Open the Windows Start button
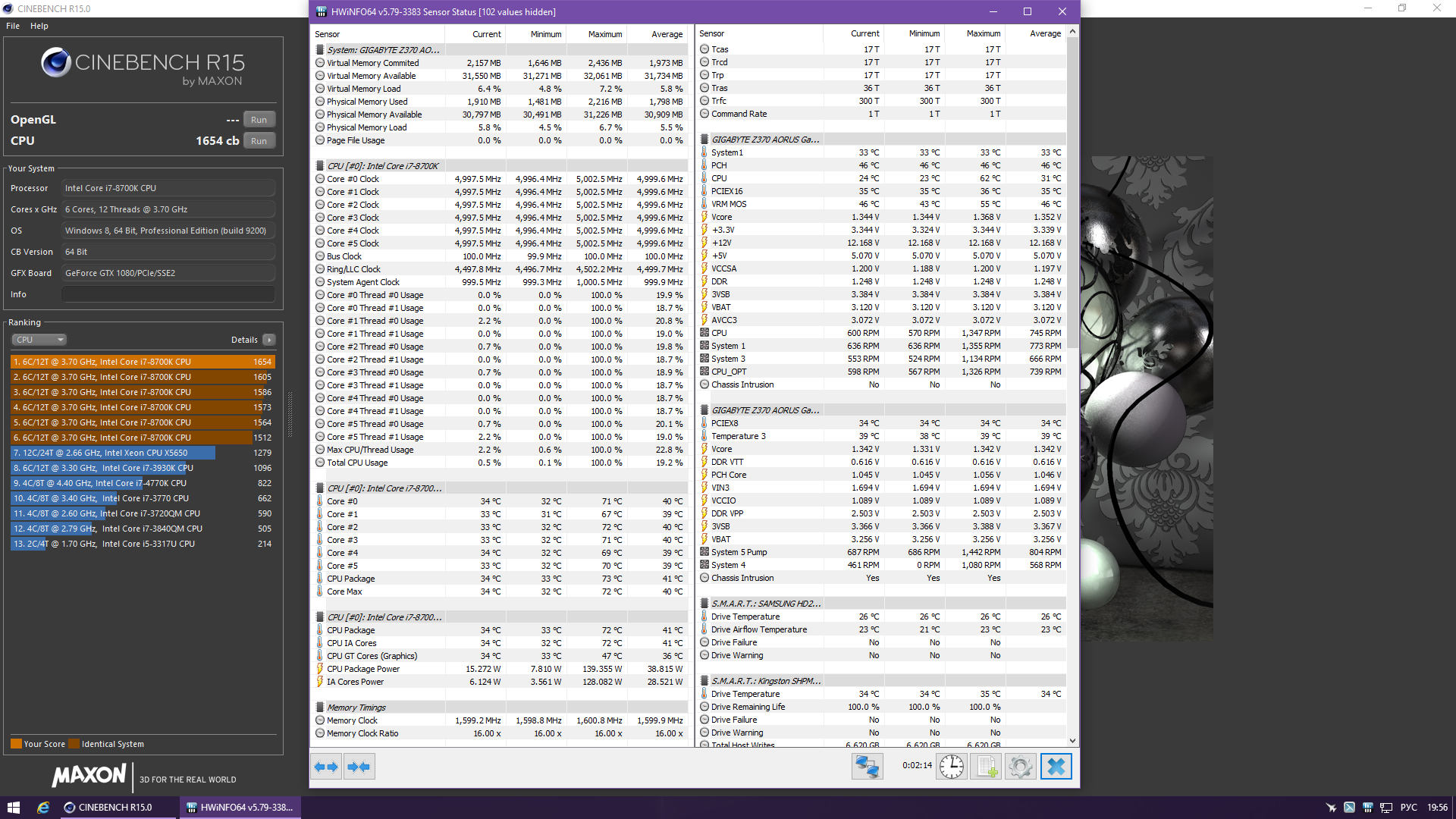Image resolution: width=1456 pixels, height=819 pixels. 13,808
